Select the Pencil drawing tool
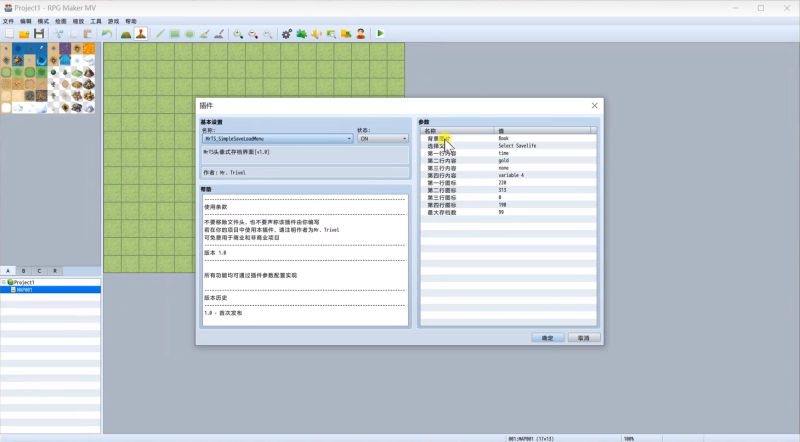The height and width of the screenshot is (442, 800). tap(160, 34)
